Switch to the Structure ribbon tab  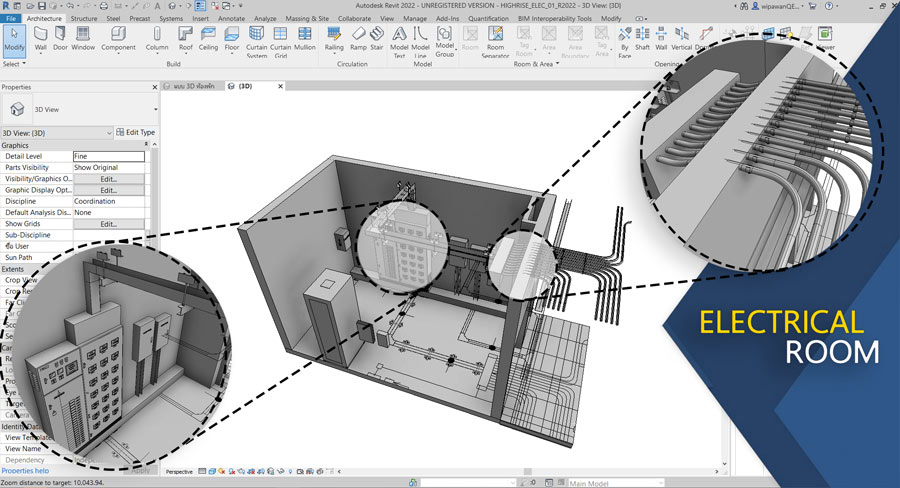(x=84, y=18)
